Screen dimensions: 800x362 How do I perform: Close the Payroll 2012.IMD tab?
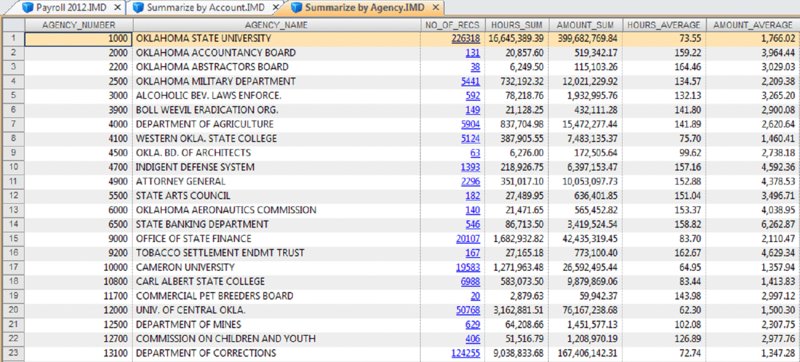click(118, 8)
